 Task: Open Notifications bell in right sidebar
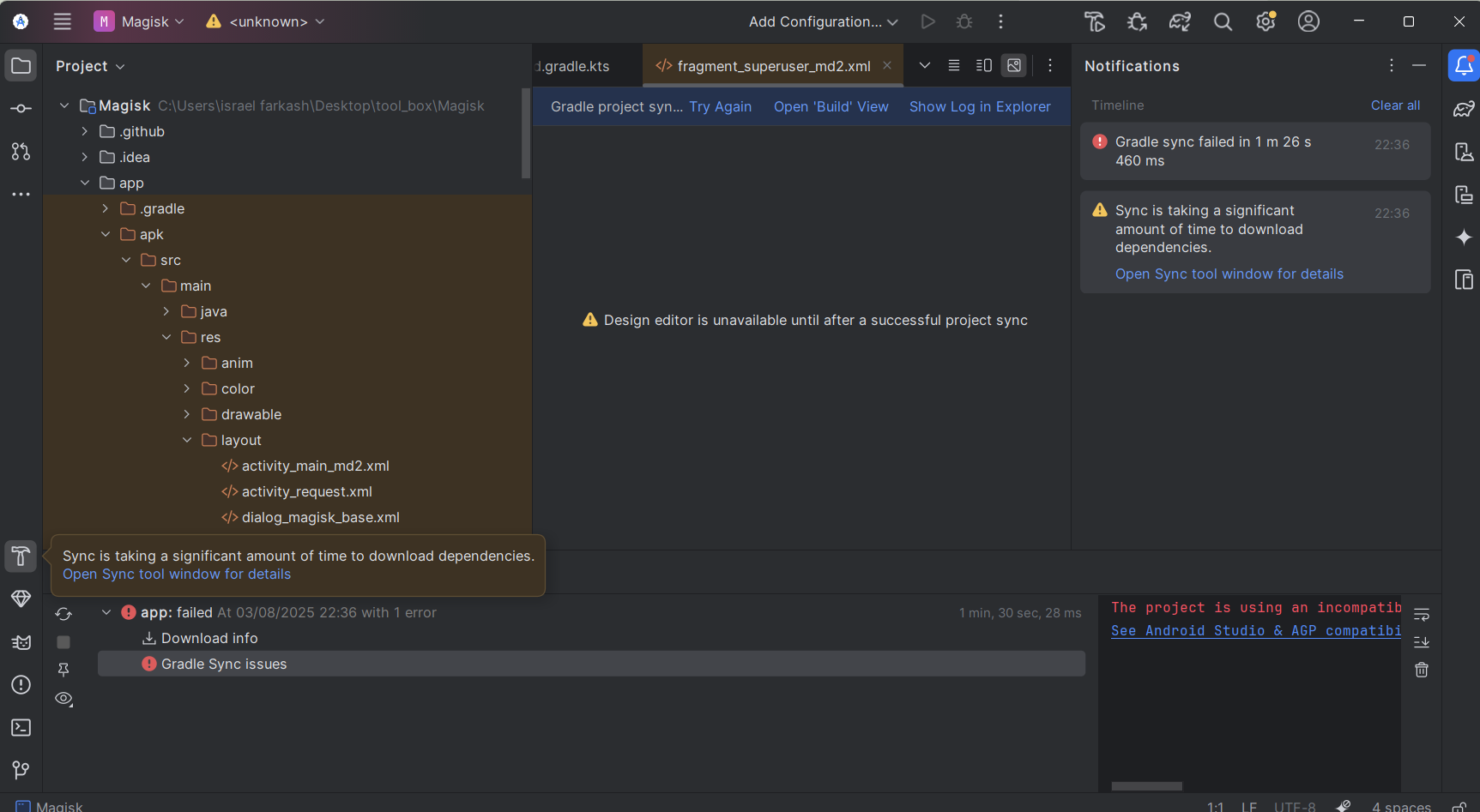tap(1464, 66)
